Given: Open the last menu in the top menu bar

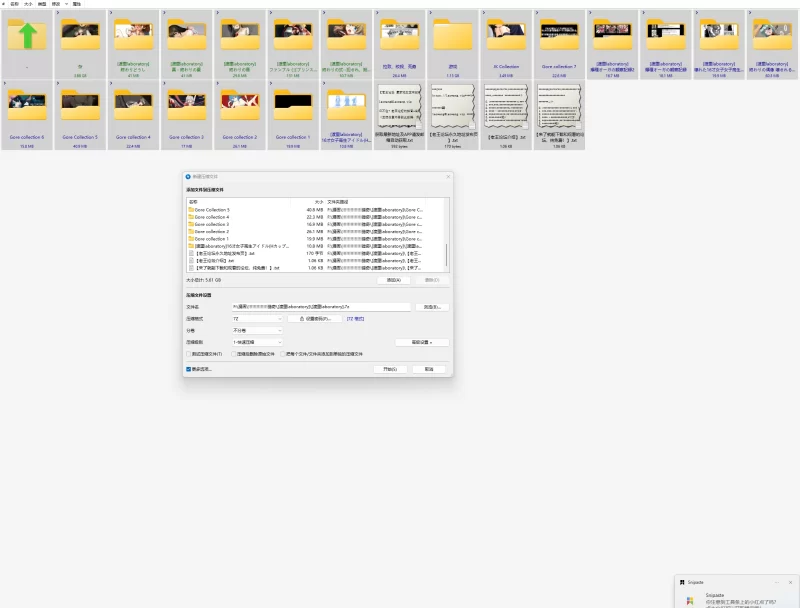Looking at the screenshot, I should (76, 4).
